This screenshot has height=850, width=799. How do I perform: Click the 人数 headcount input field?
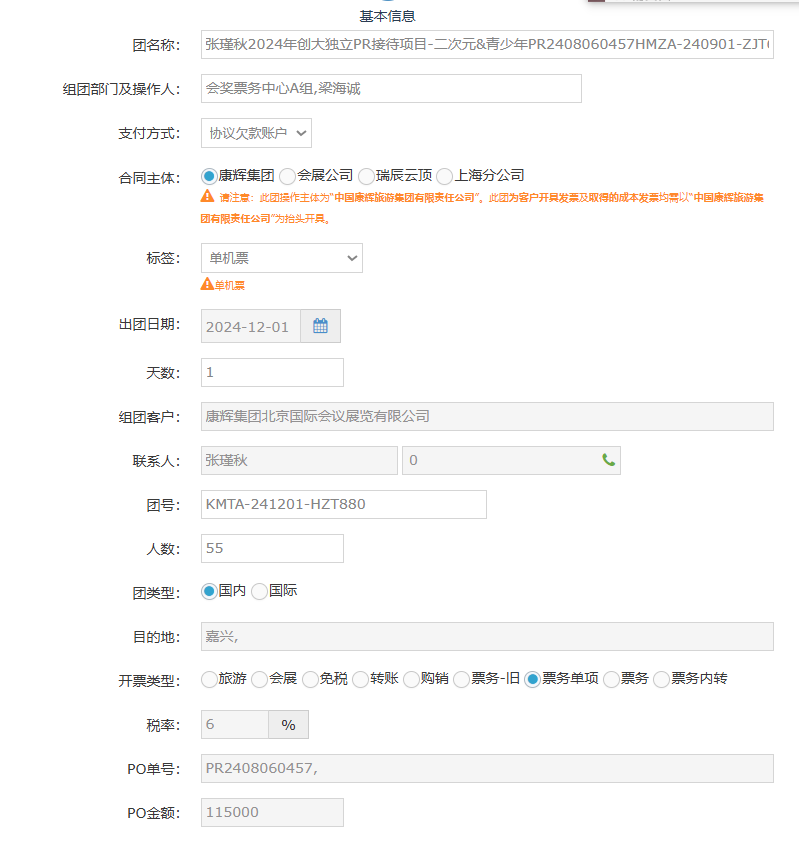tap(272, 548)
